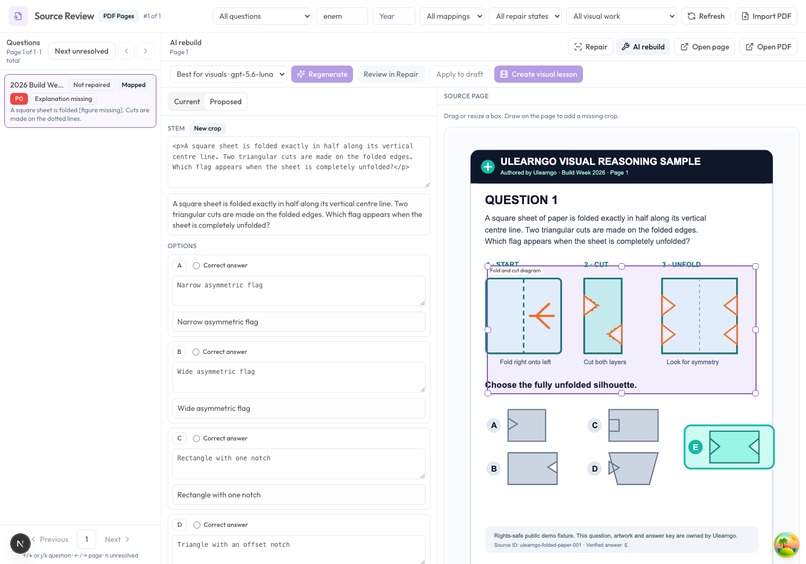
Task: Click the green plus icon in page header
Action: point(487,167)
